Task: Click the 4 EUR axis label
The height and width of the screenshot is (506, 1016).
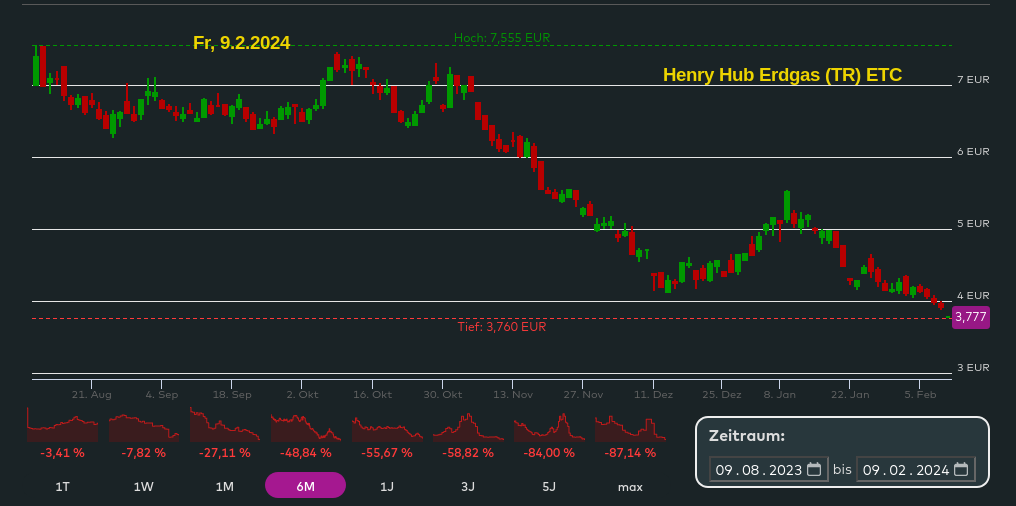Action: tap(973, 295)
